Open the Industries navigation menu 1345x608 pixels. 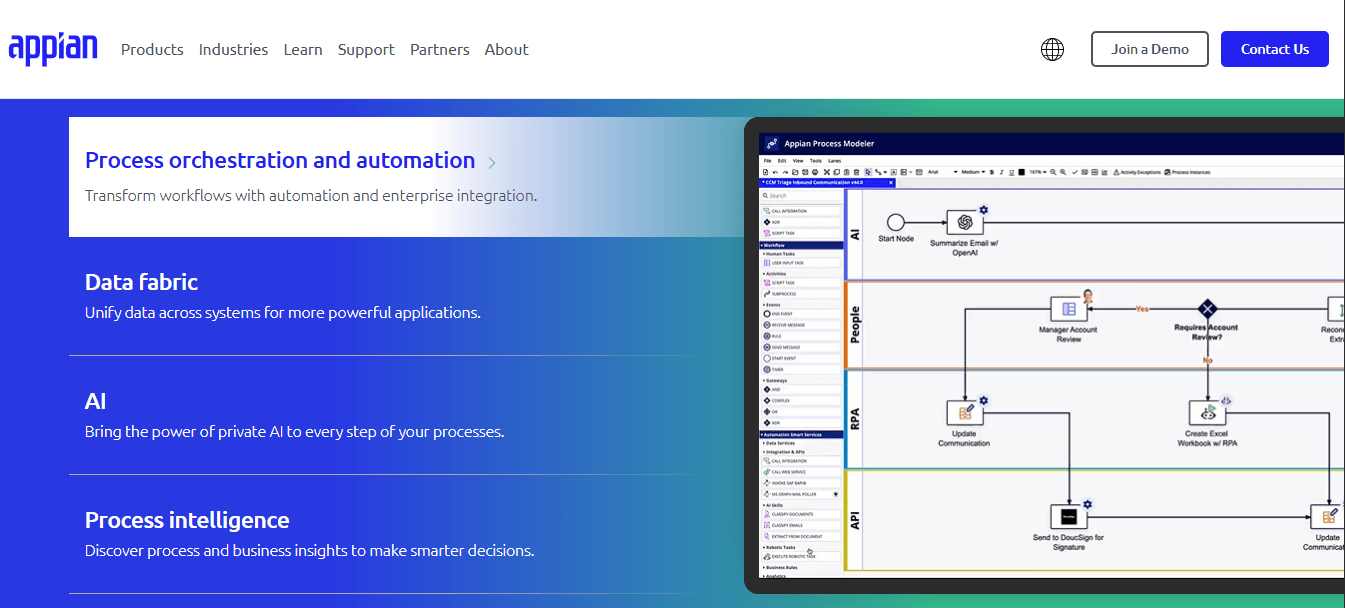pos(233,49)
